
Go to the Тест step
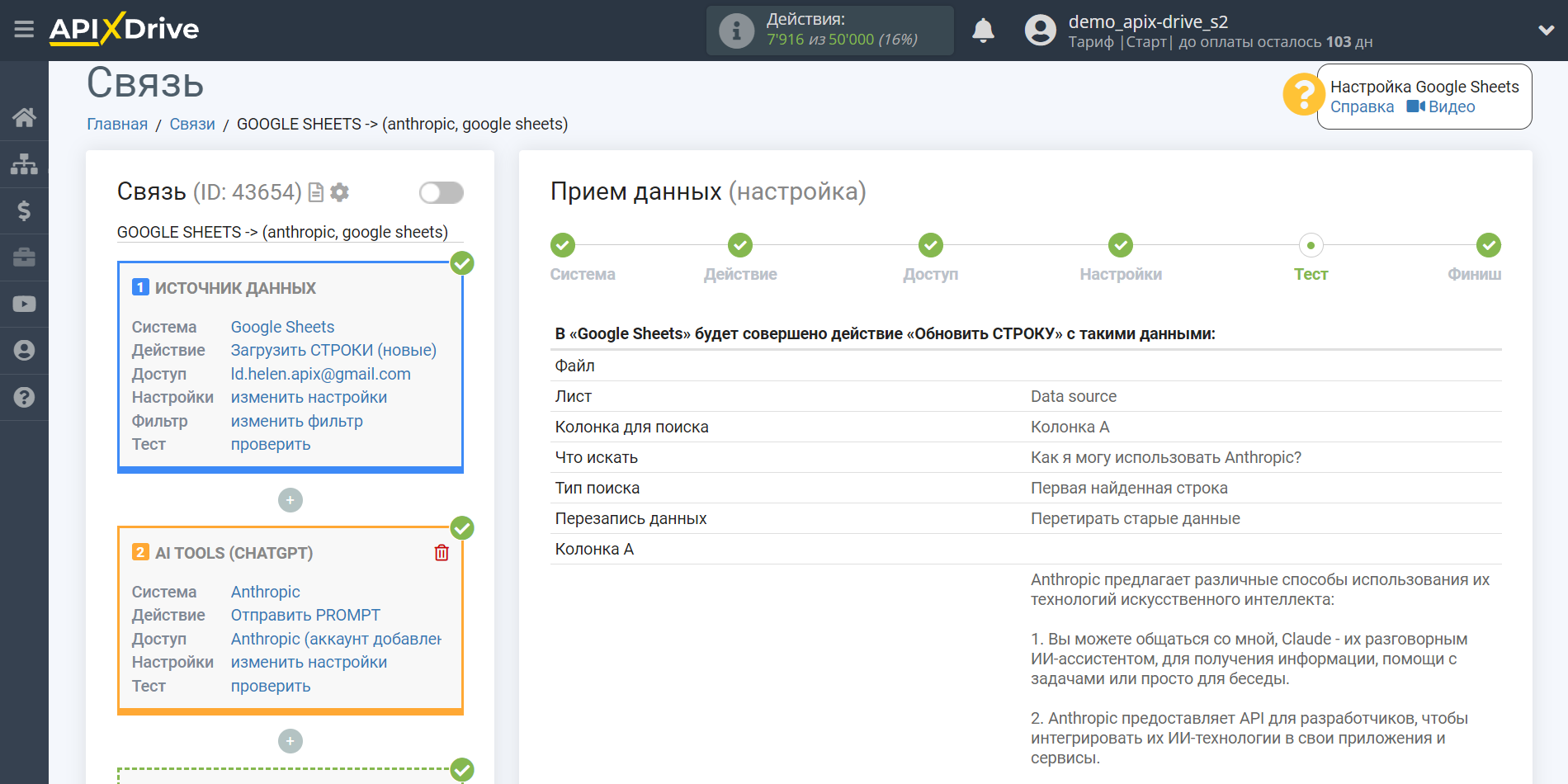click(x=1311, y=245)
